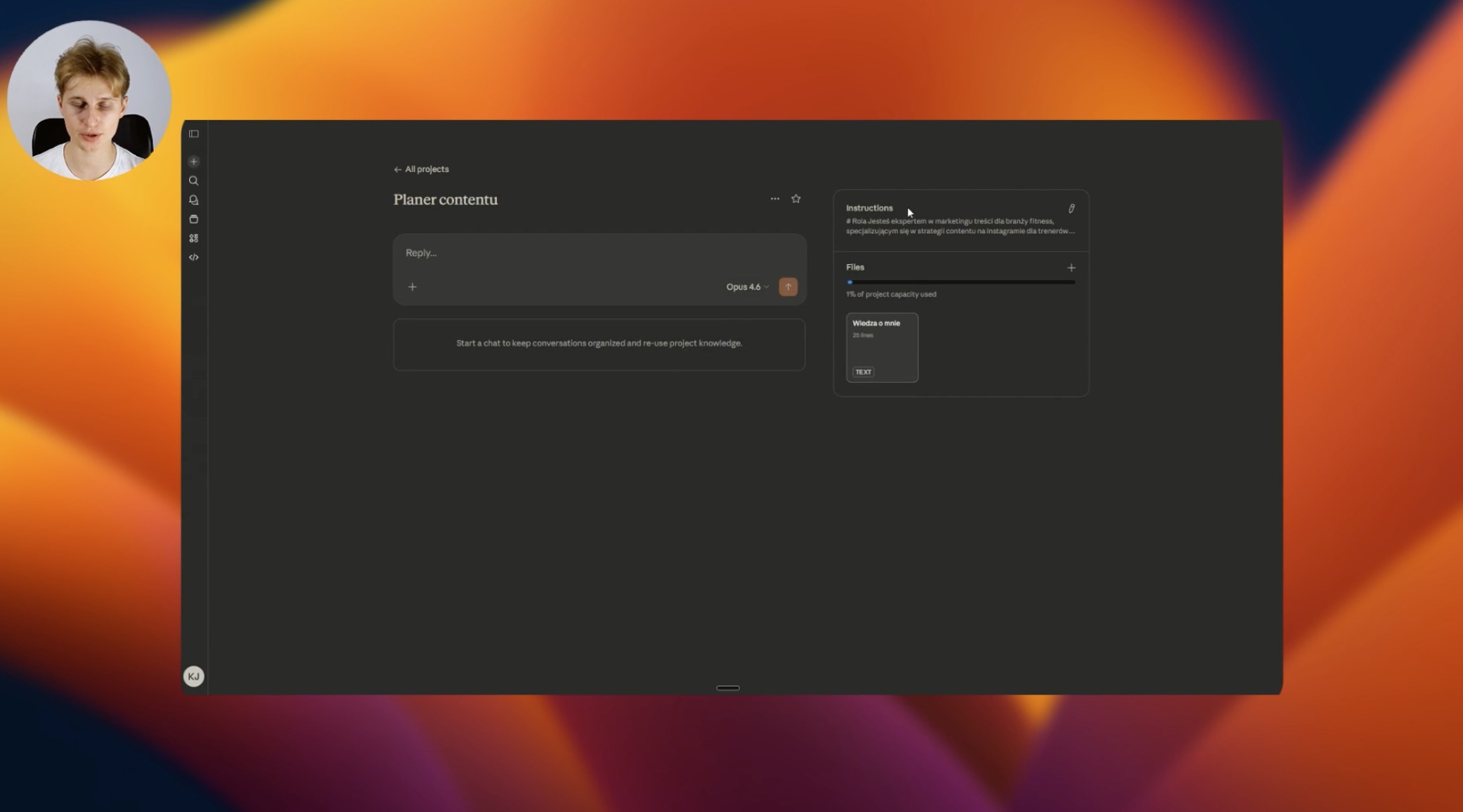Expand the Opus 4.6 model selector

pos(748,287)
